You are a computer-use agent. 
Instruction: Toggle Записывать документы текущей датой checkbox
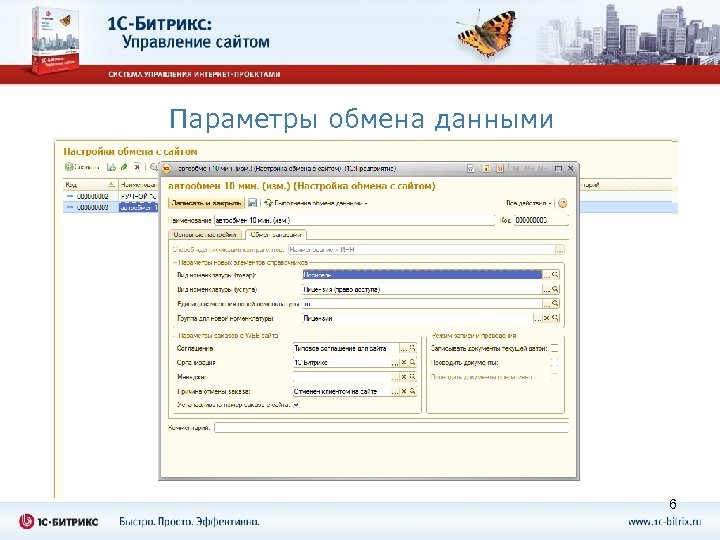(x=554, y=349)
